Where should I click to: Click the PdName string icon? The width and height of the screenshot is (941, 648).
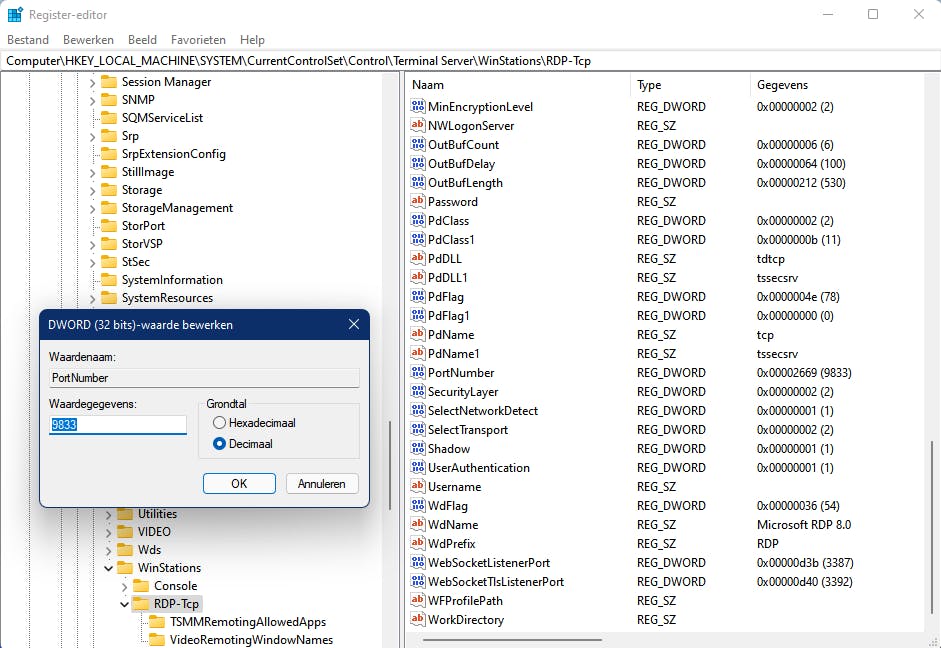418,334
